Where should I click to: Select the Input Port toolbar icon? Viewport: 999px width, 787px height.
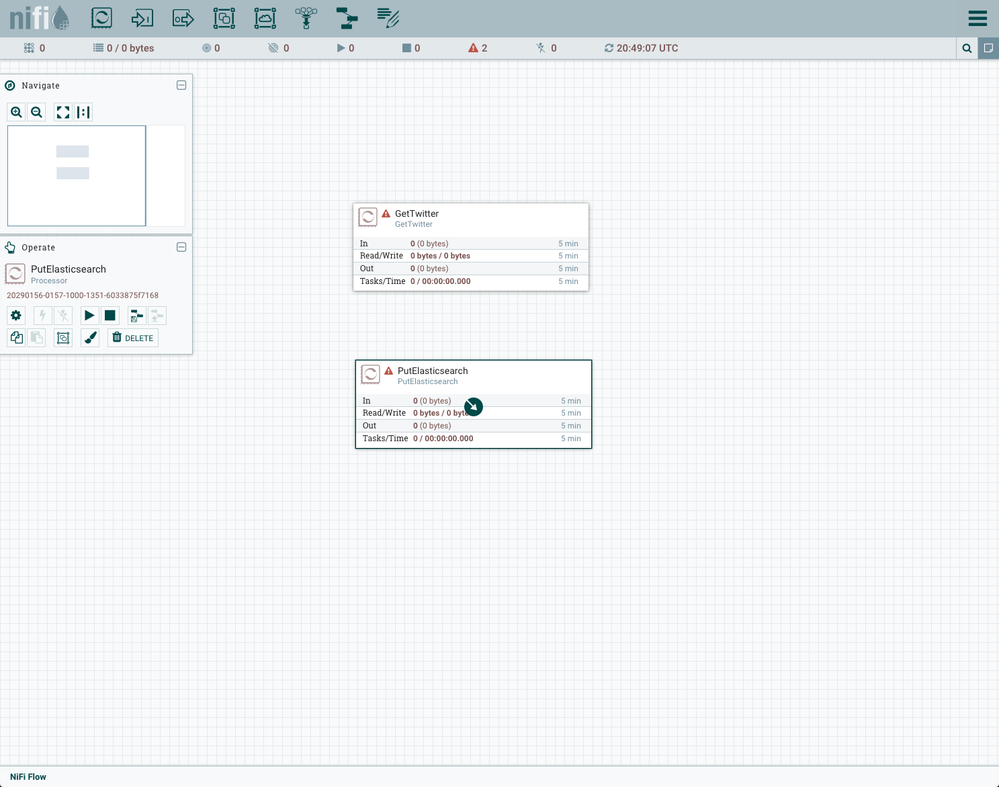[142, 18]
